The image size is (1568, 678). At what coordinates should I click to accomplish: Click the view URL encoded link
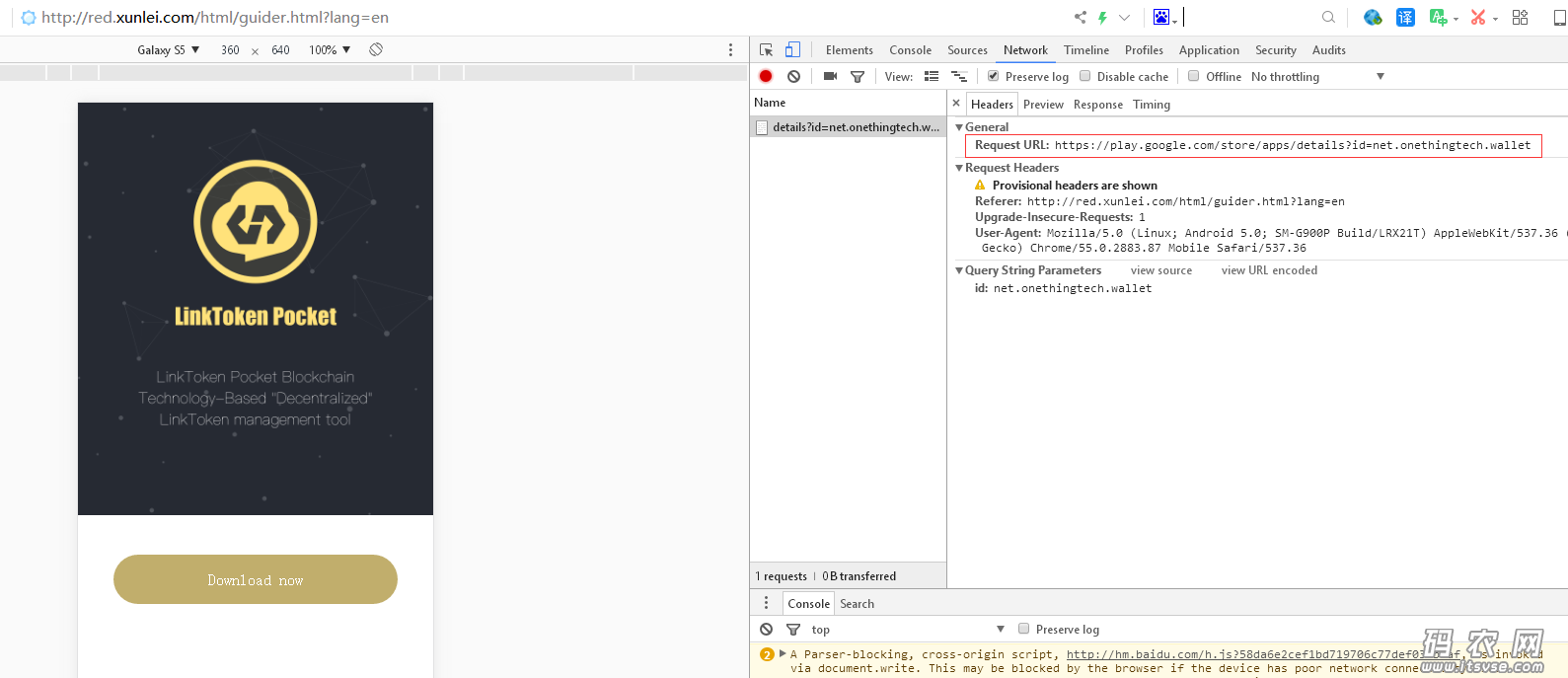coord(1269,270)
